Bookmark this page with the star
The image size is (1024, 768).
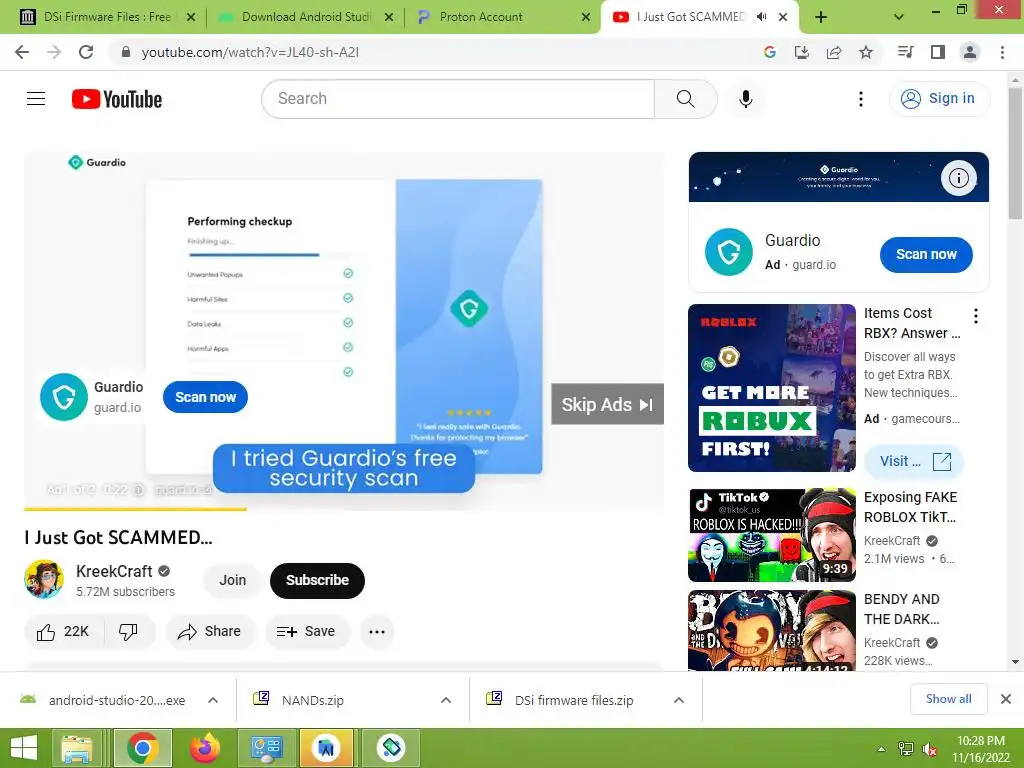(x=865, y=52)
